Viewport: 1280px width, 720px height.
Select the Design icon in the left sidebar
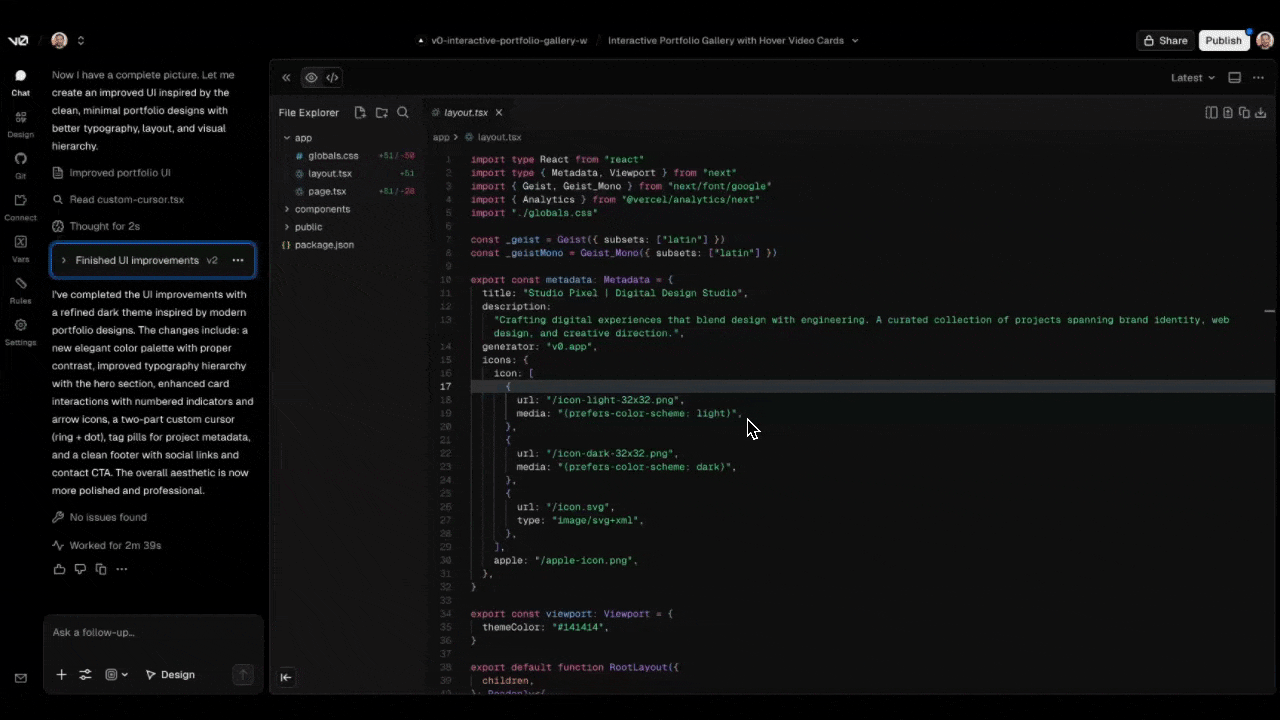coord(20,122)
